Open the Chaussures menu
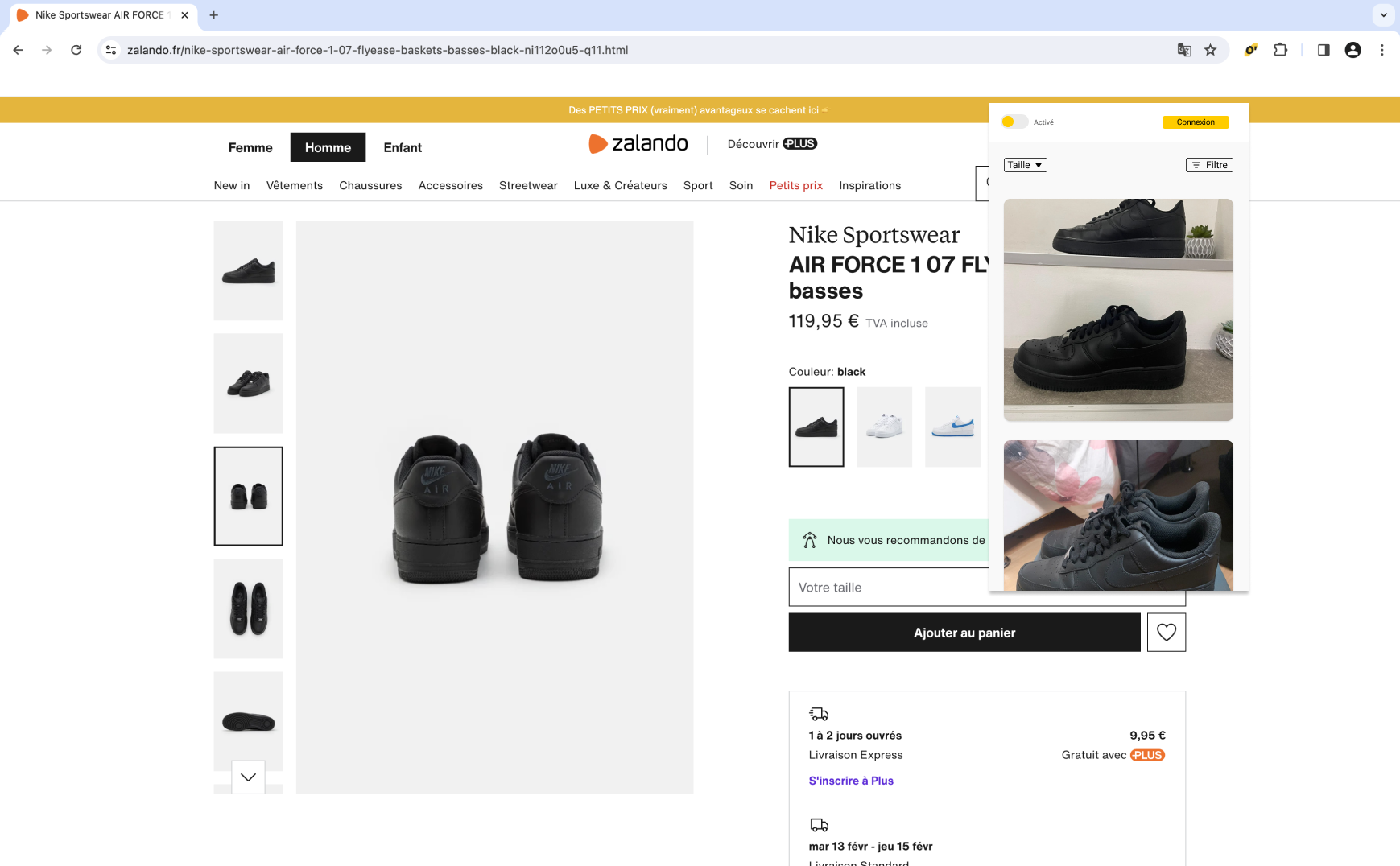The height and width of the screenshot is (866, 1400). click(x=370, y=185)
